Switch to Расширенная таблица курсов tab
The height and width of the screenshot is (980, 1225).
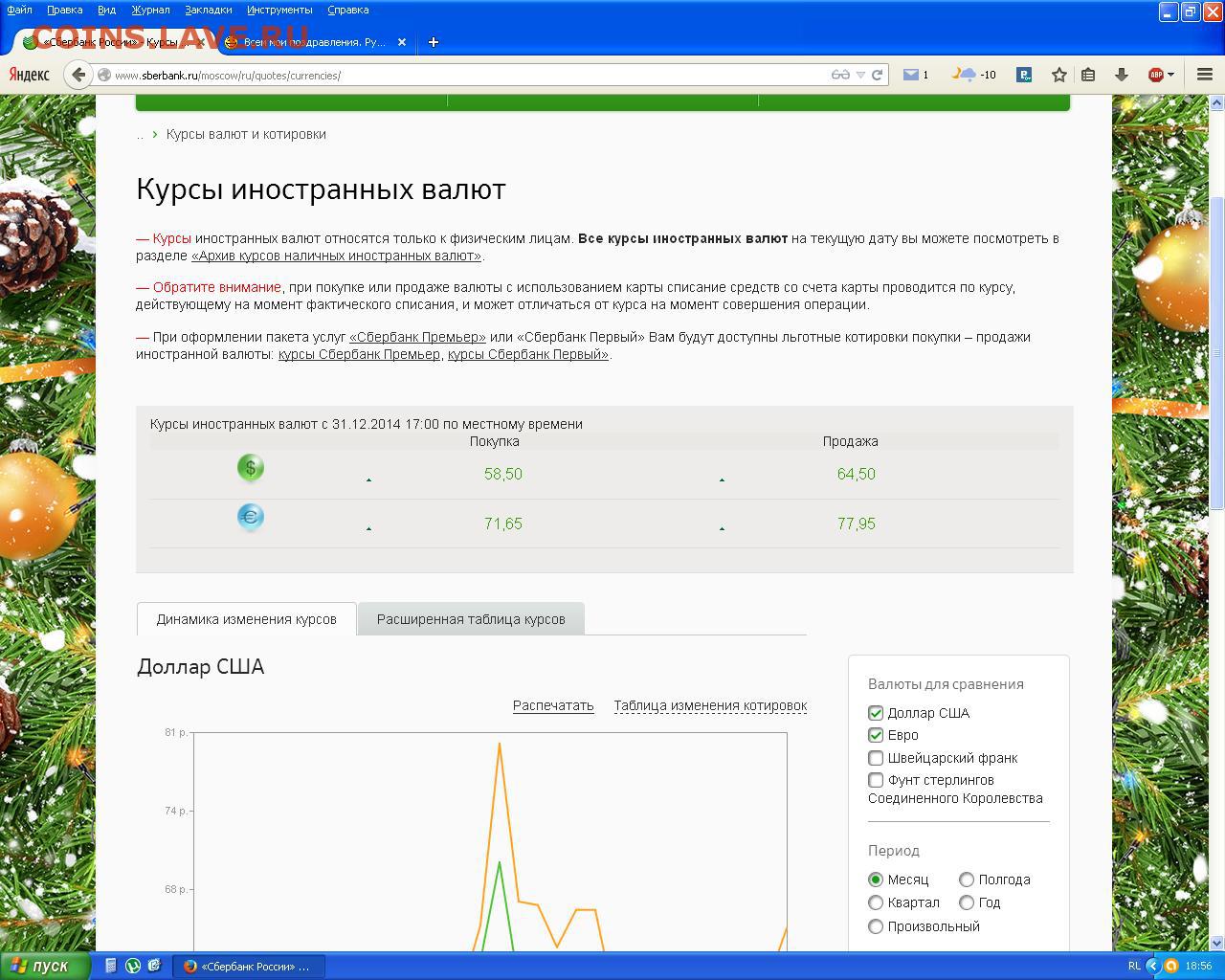[x=471, y=619]
